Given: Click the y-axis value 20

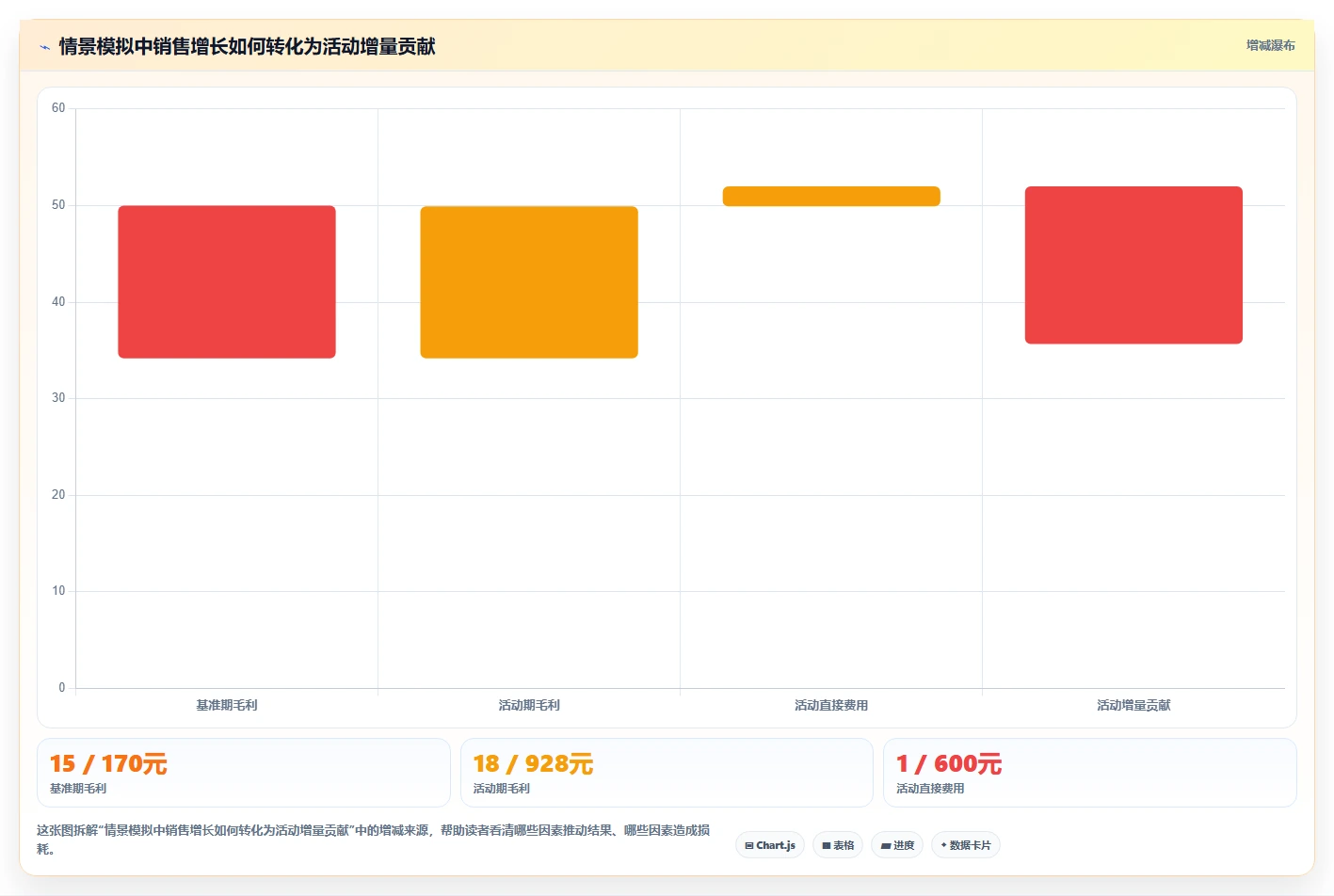Looking at the screenshot, I should pos(58,495).
